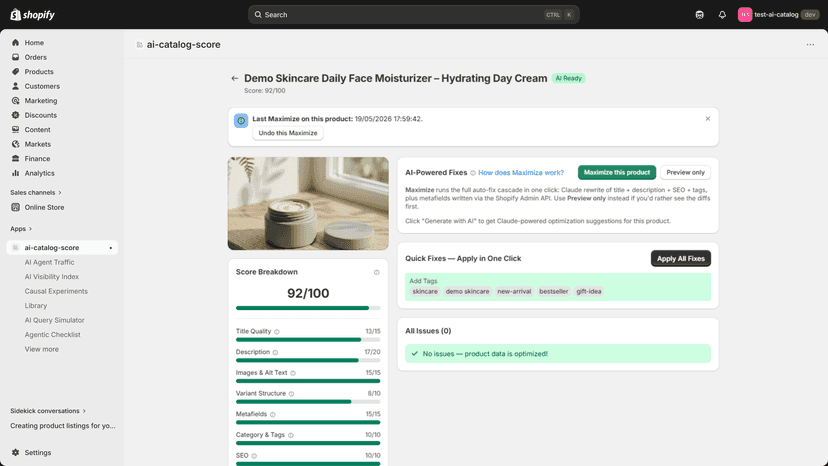Select the Analytics bar chart icon
Viewport: 828px width, 466px height.
point(15,173)
